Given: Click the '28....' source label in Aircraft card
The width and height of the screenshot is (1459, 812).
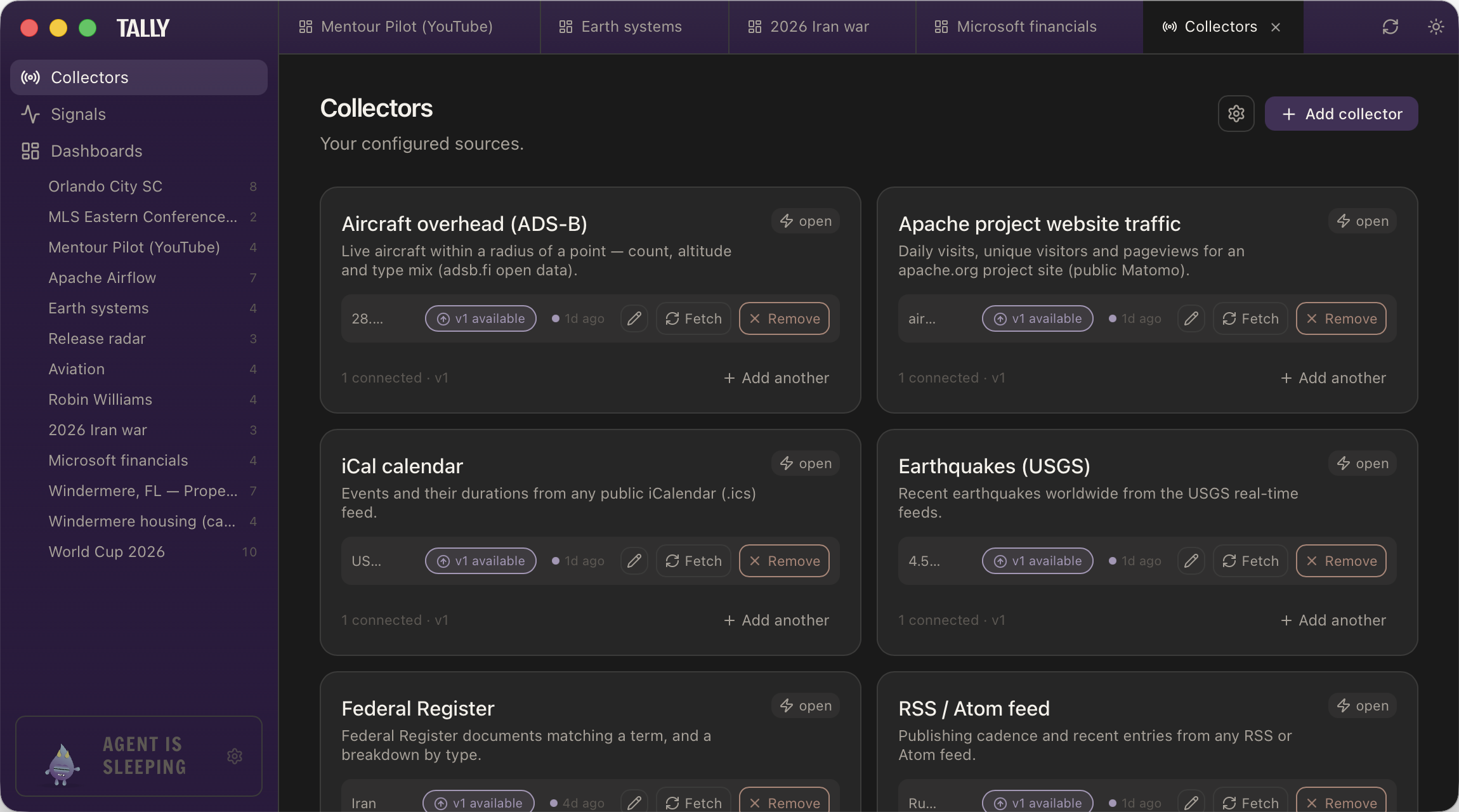Looking at the screenshot, I should pos(367,318).
